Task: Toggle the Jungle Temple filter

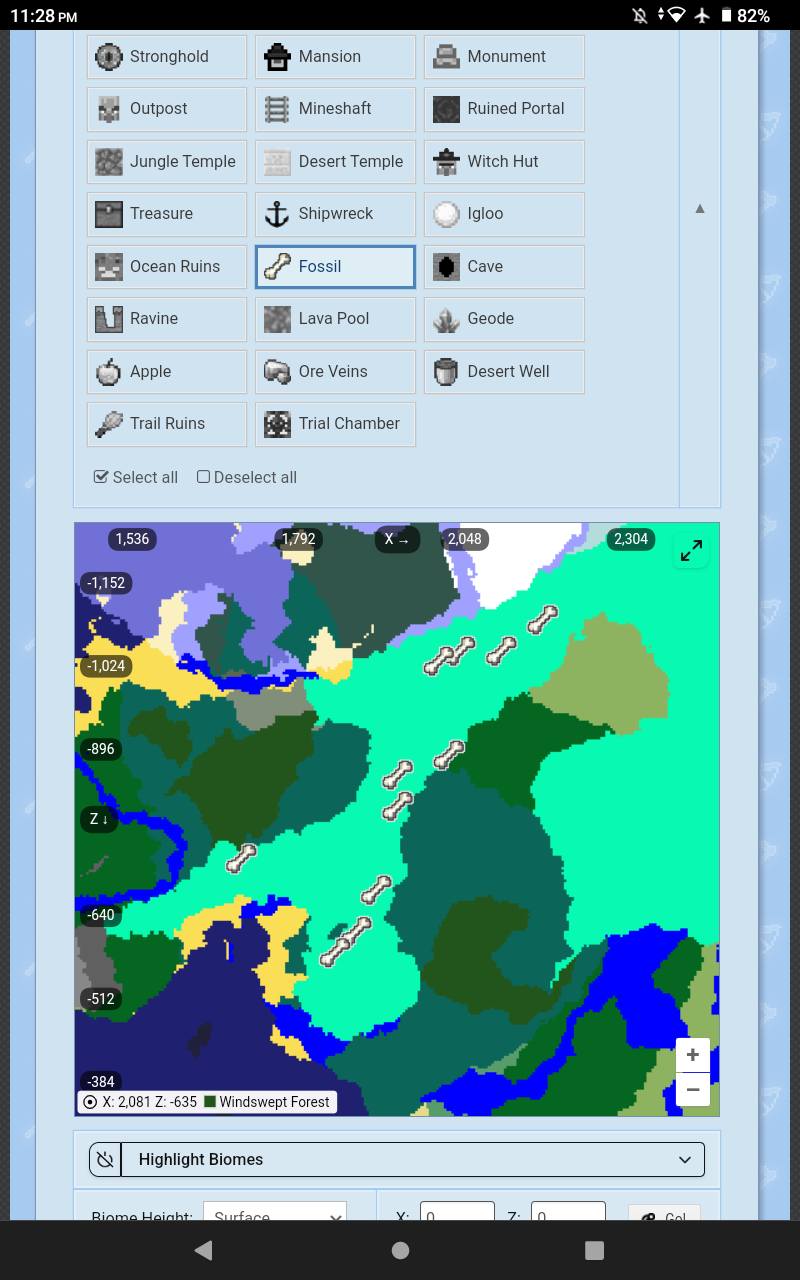Action: click(166, 162)
